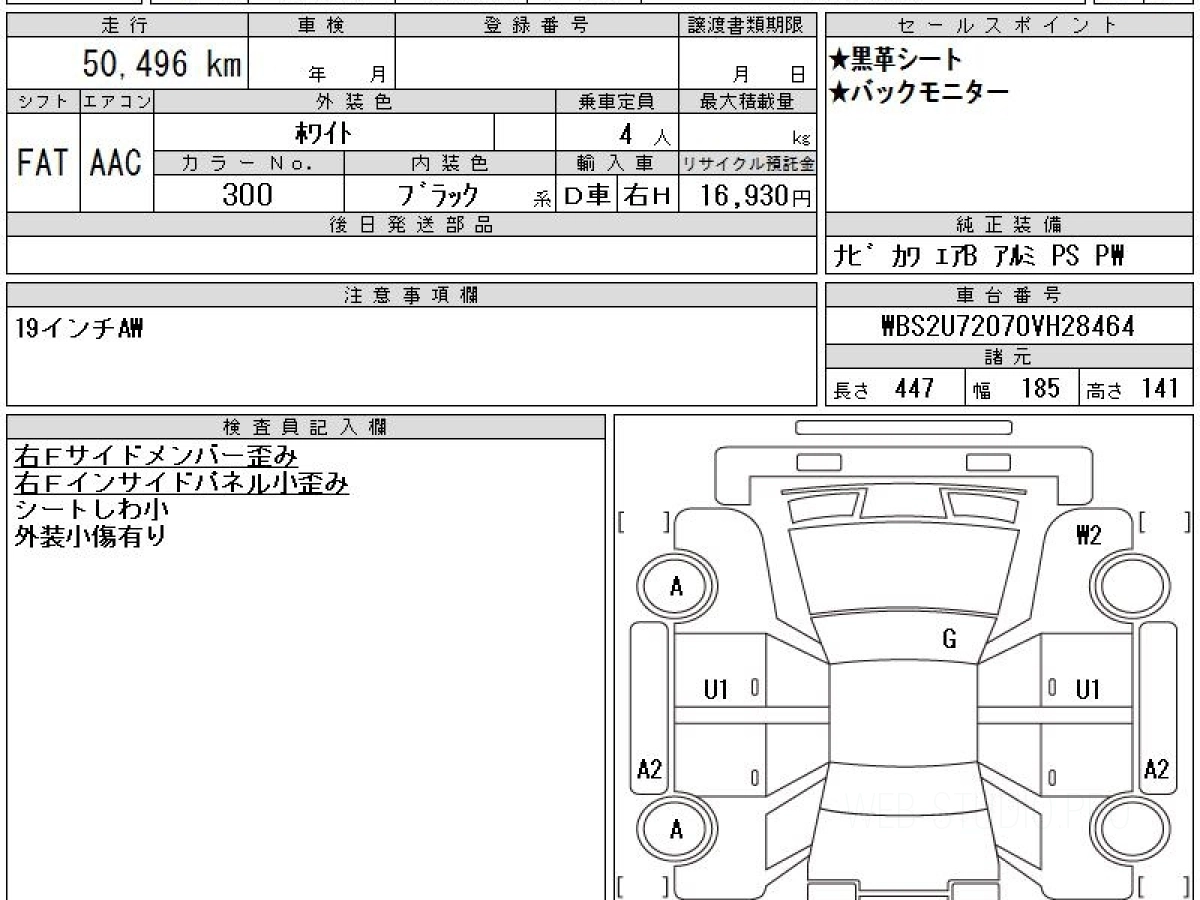
Task: Select the recycle deposit 16,930円
Action: pyautogui.click(x=756, y=195)
